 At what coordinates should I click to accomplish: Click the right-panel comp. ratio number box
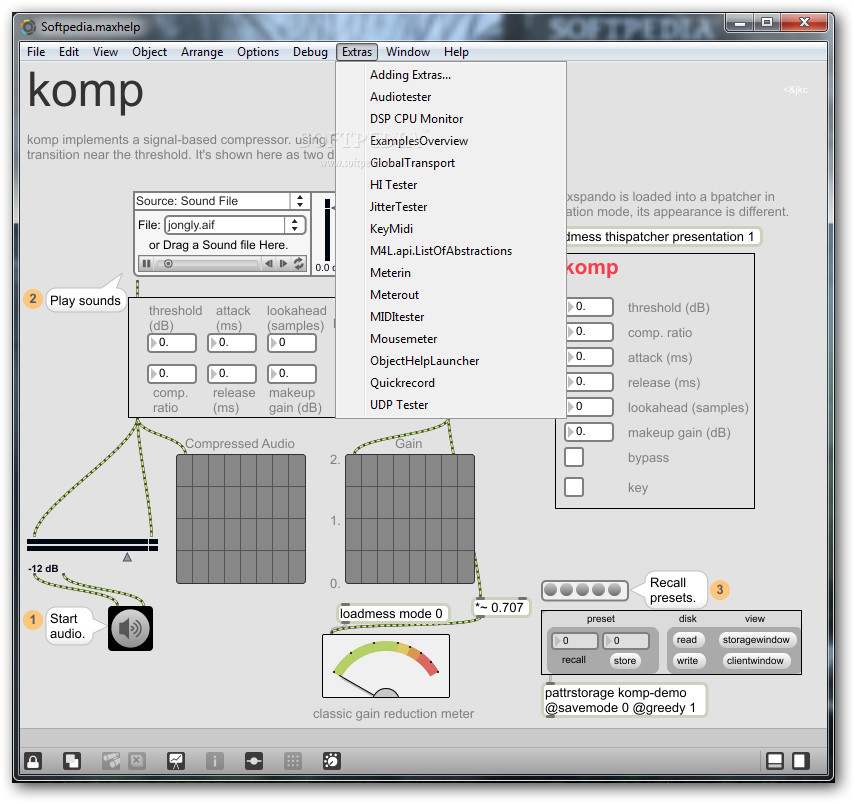[x=589, y=332]
